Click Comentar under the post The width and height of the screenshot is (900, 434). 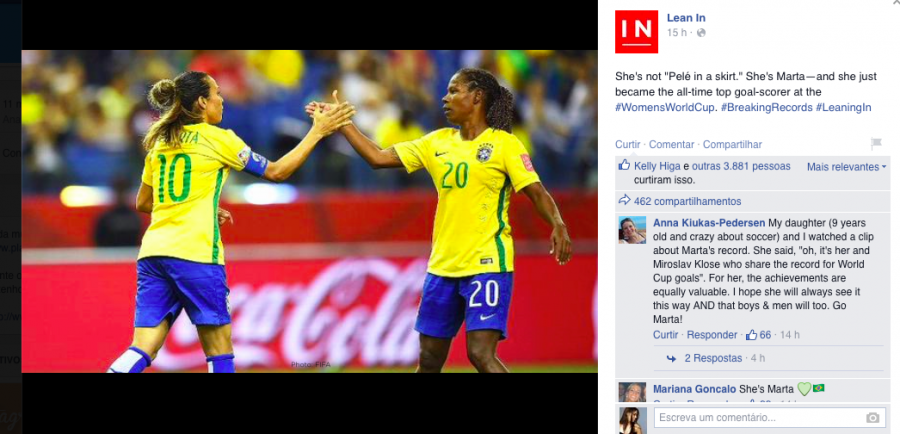672,145
